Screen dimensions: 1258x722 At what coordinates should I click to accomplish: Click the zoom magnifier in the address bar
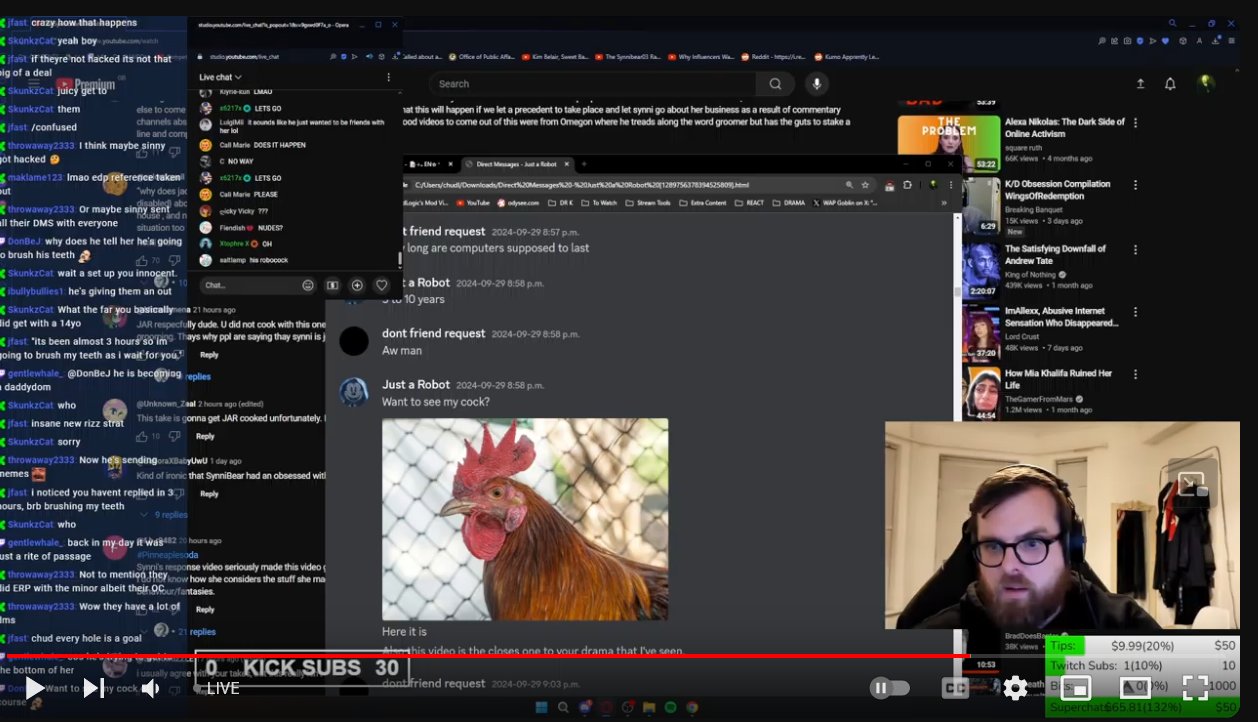coord(850,185)
